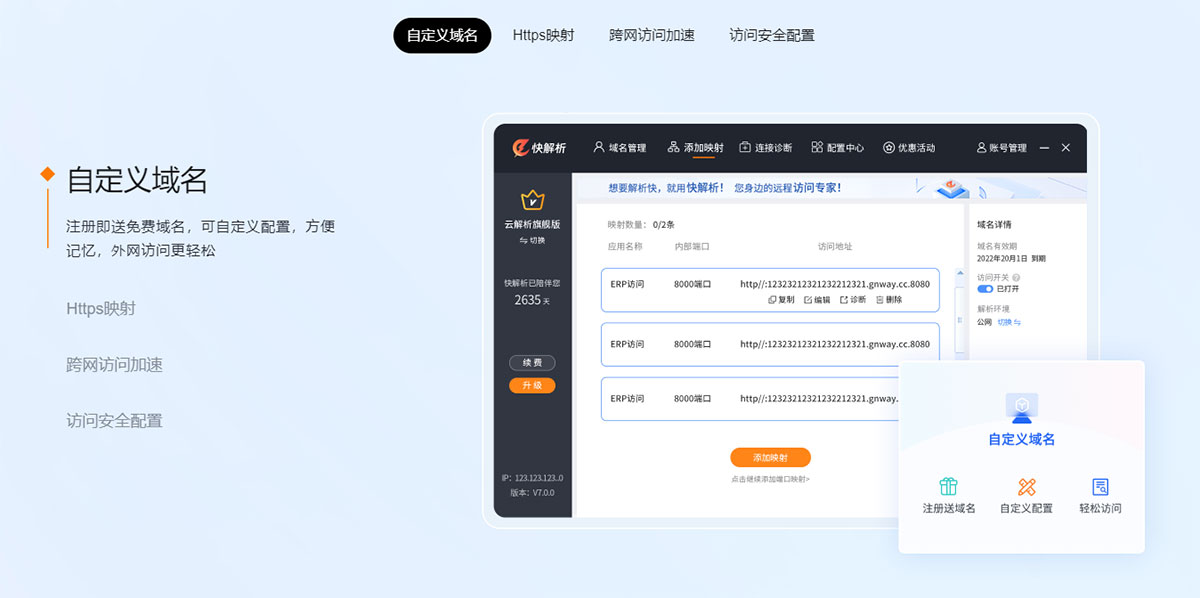Switch to the 跨网访问加速 top tab
This screenshot has width=1200, height=598.
(x=652, y=35)
